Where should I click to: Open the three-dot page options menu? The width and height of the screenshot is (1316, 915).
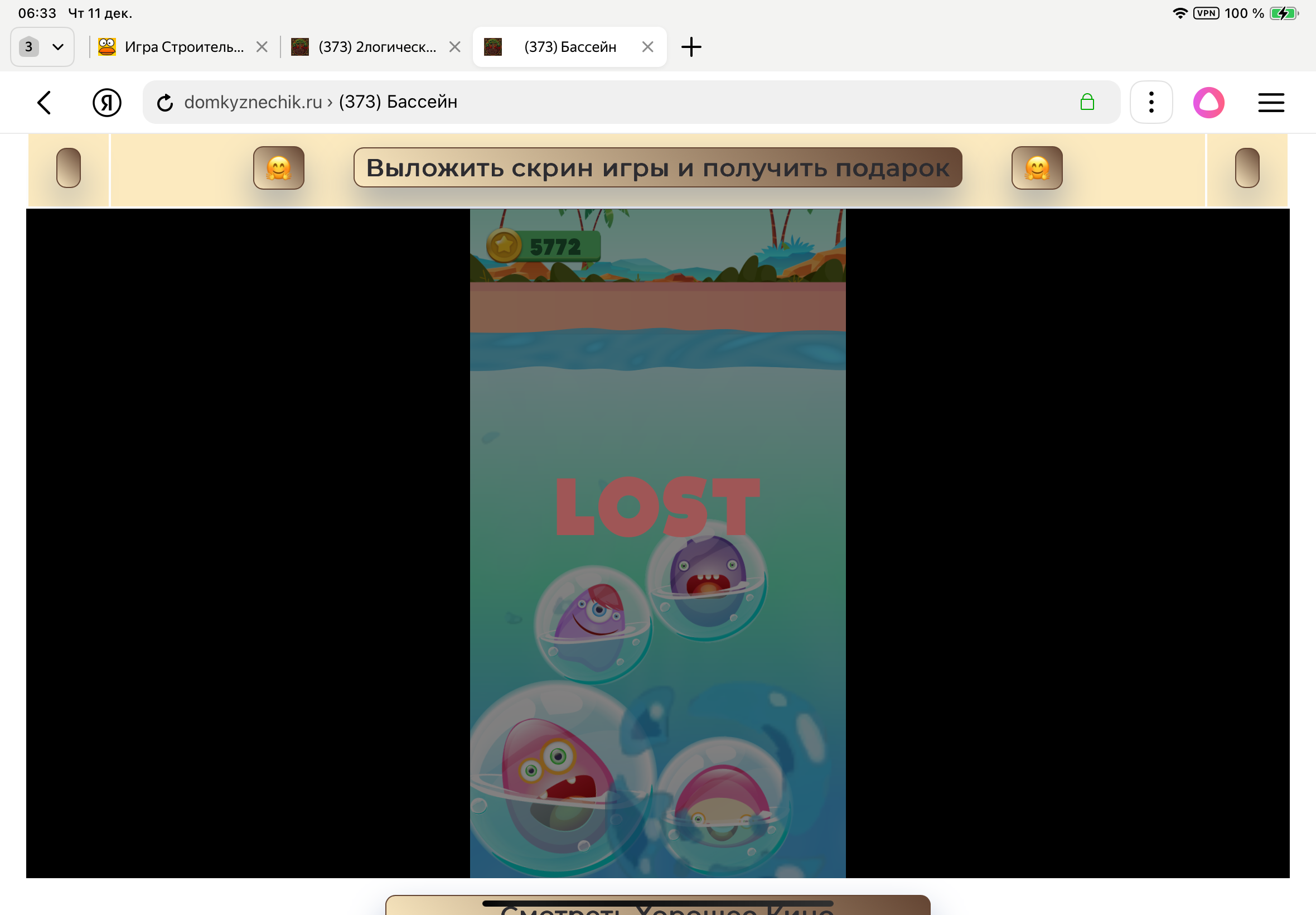[x=1151, y=103]
